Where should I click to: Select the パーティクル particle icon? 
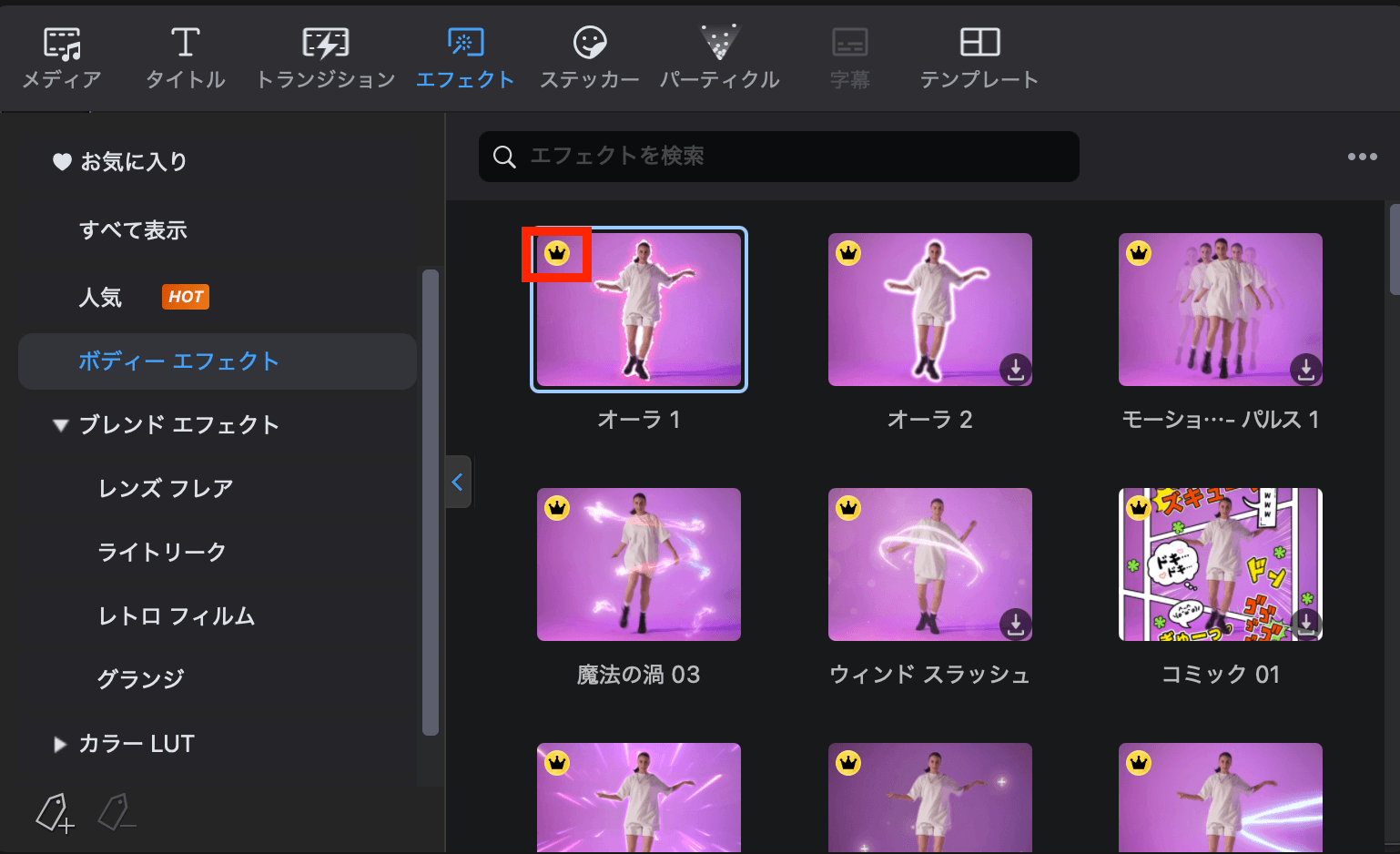[719, 44]
